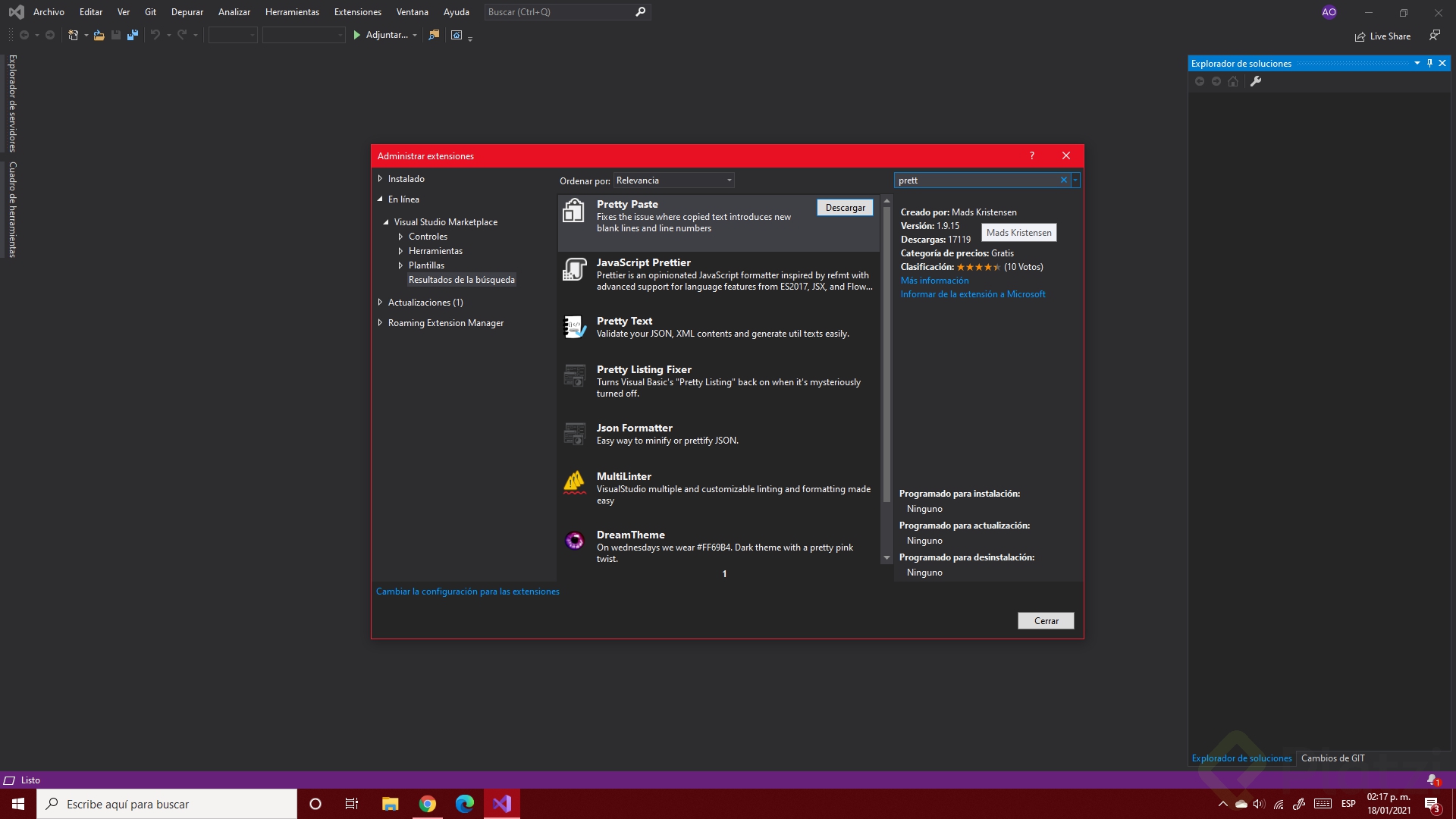Open the Explorador de servidores side tab
Viewport: 1456px width, 819px height.
12,103
